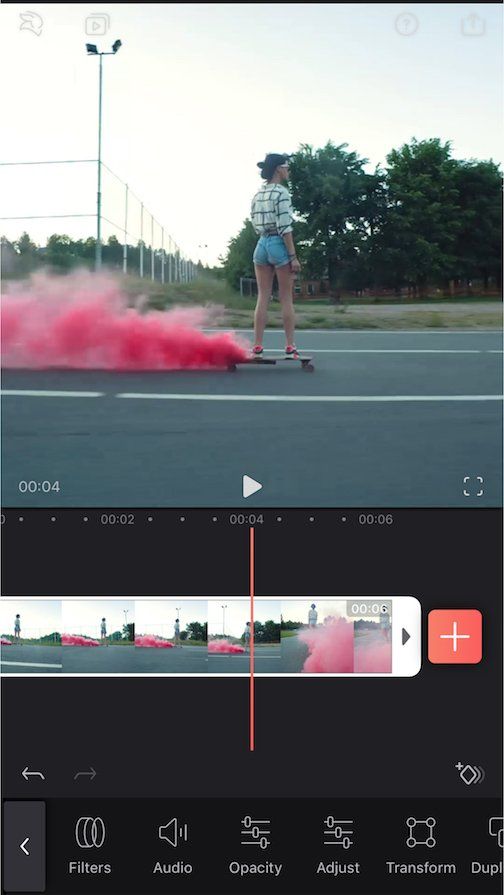The height and width of the screenshot is (895, 504).
Task: Open the Transform tool
Action: pyautogui.click(x=421, y=845)
